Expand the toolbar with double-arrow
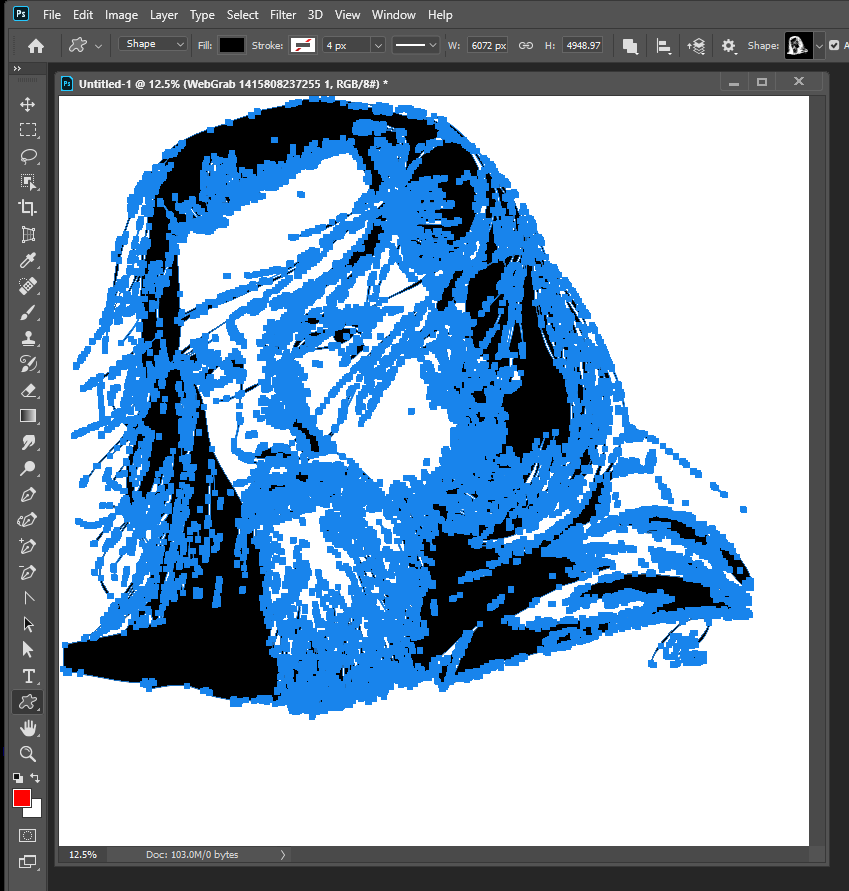The height and width of the screenshot is (891, 849). 17,68
